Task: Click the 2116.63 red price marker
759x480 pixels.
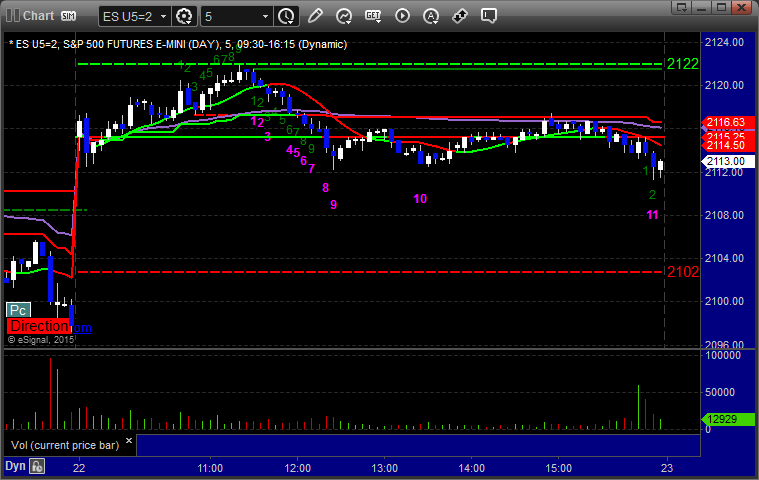Action: 728,122
